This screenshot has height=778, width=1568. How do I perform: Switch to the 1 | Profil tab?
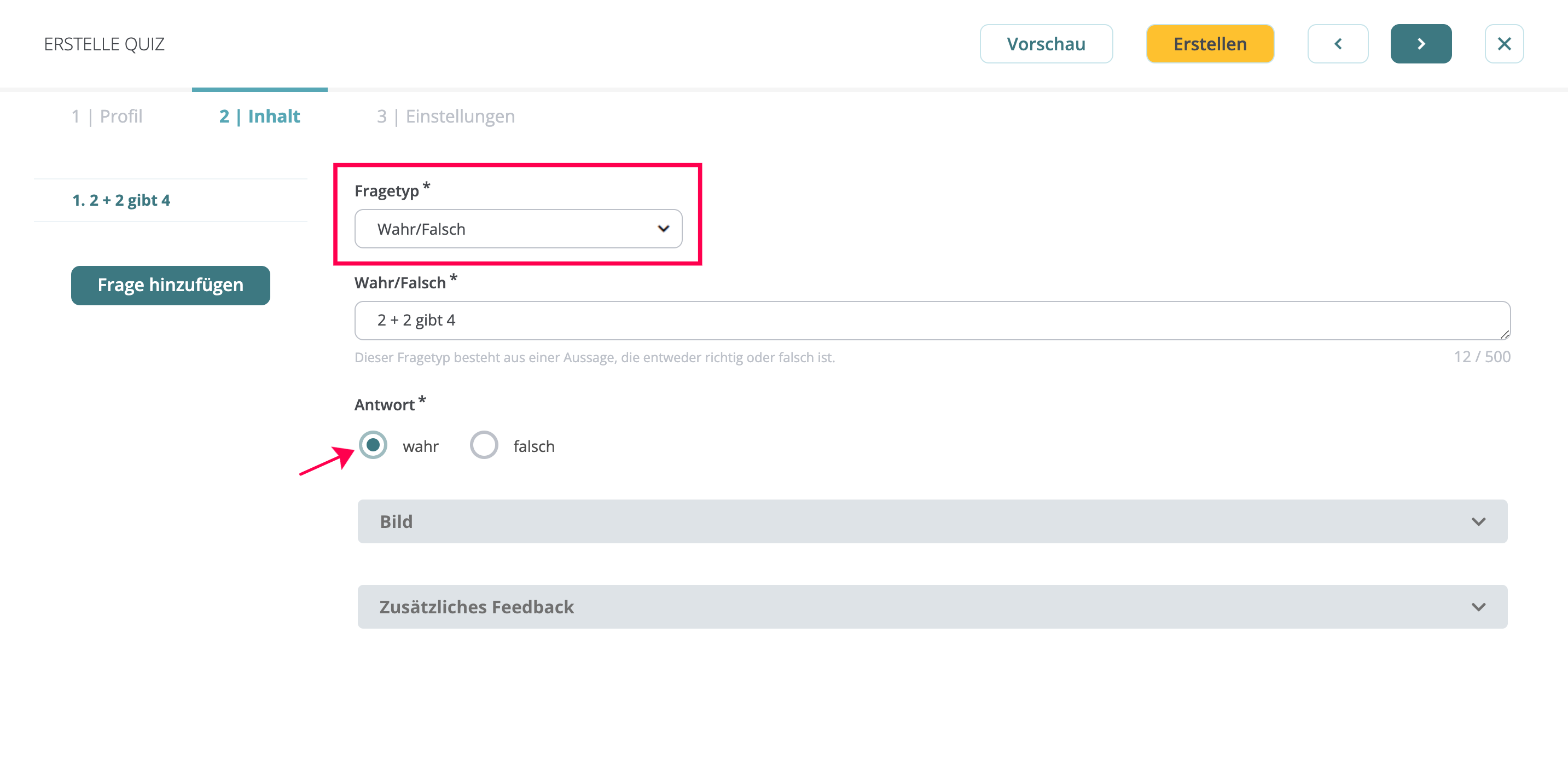pos(107,117)
